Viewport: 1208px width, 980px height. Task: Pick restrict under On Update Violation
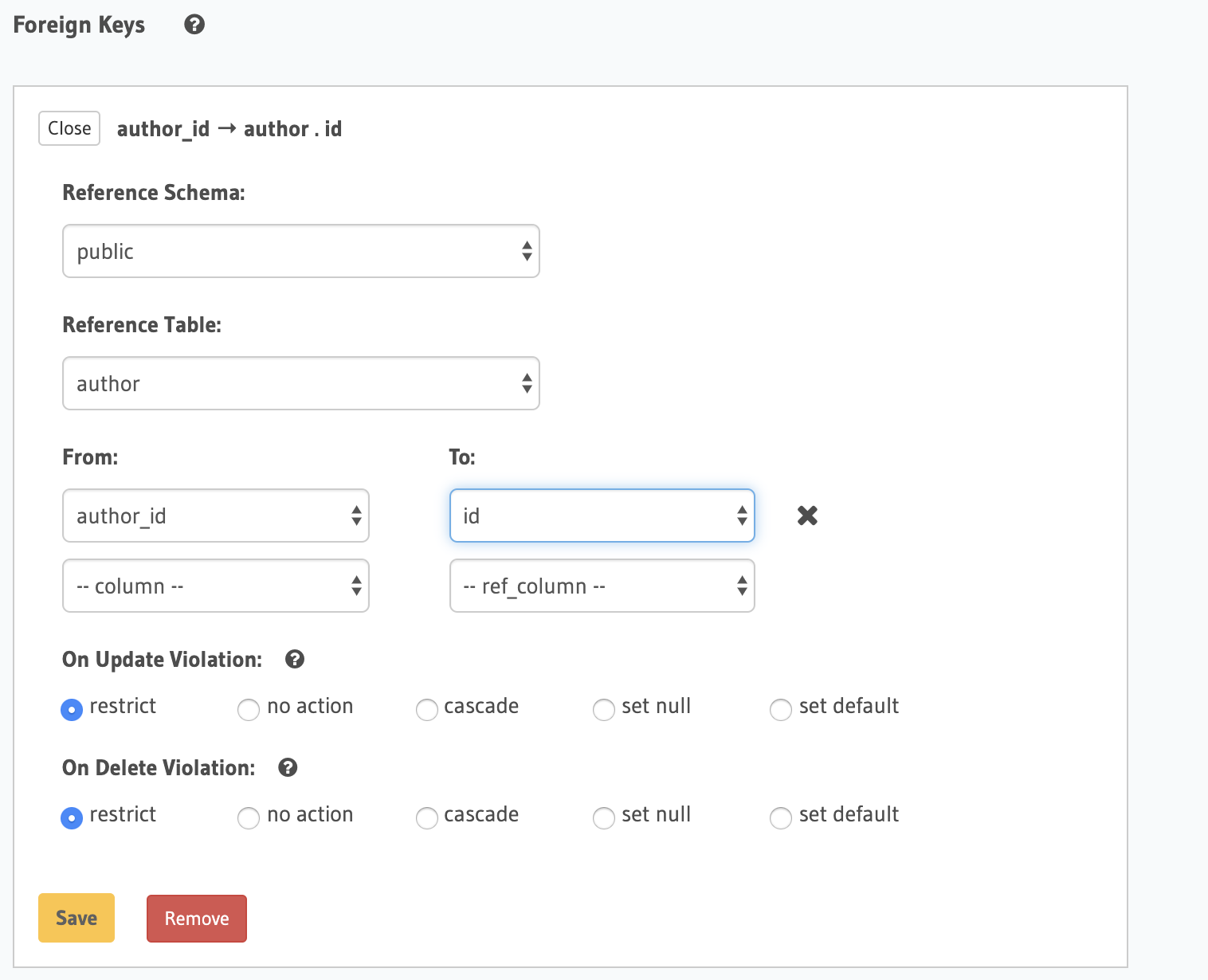[x=72, y=709]
